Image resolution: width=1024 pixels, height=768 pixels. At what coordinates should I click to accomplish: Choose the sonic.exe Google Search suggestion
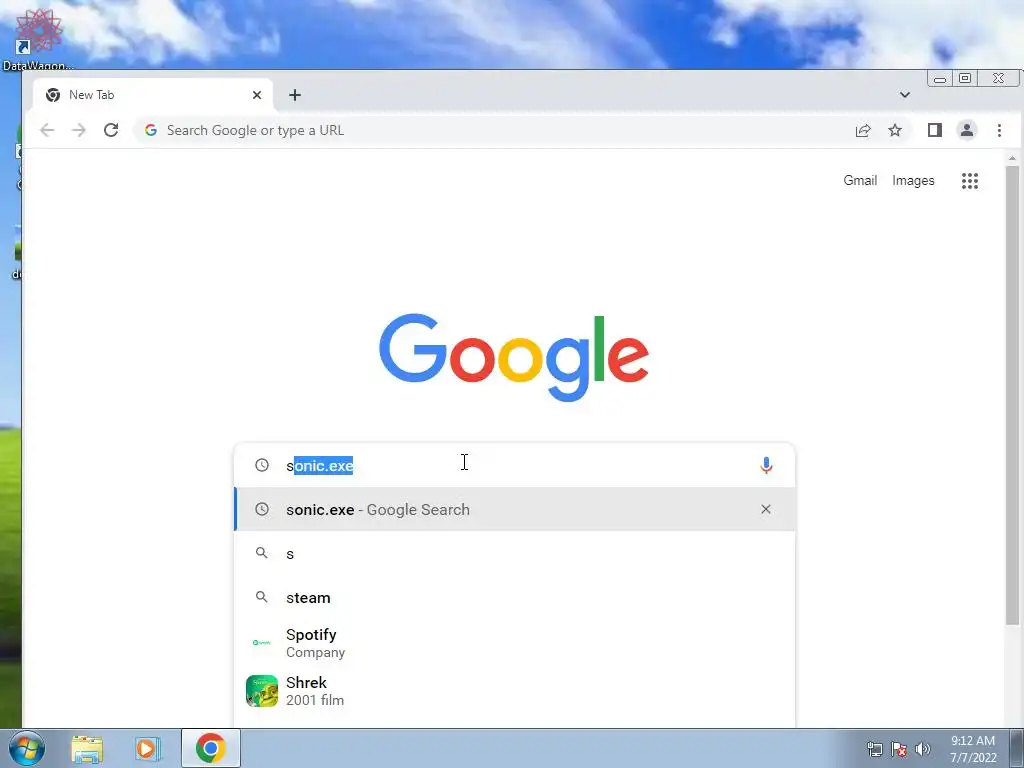tap(515, 509)
